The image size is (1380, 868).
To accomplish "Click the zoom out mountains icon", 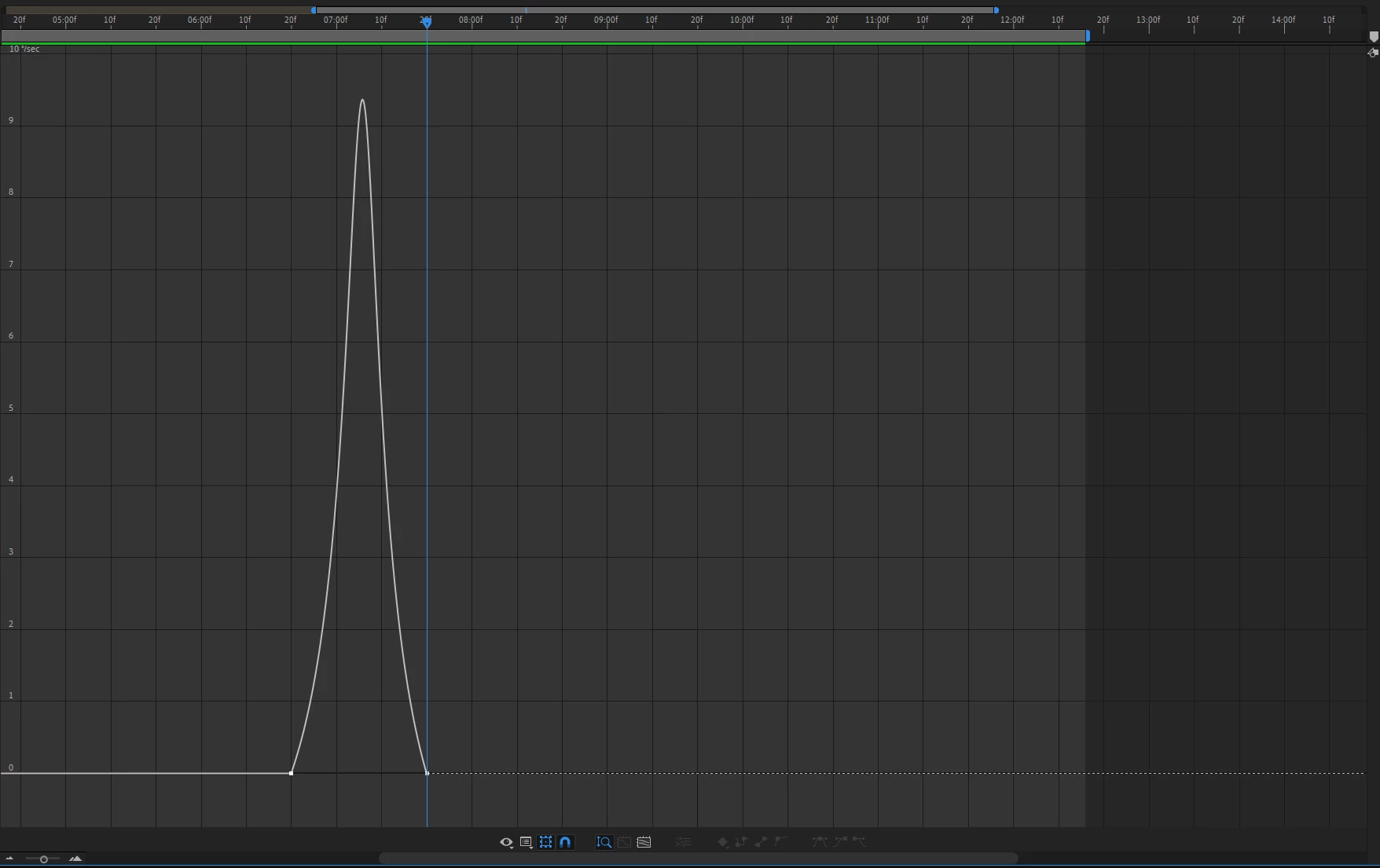I will click(x=9, y=859).
